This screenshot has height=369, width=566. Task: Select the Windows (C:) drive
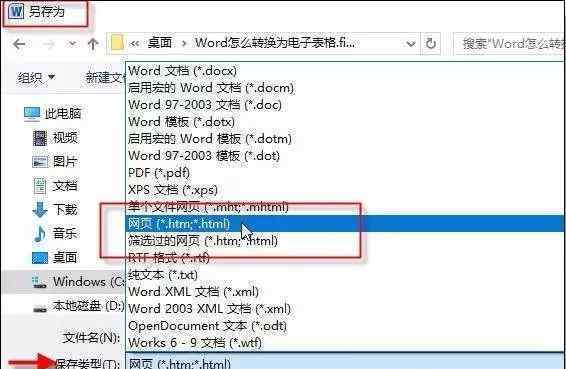click(x=89, y=282)
